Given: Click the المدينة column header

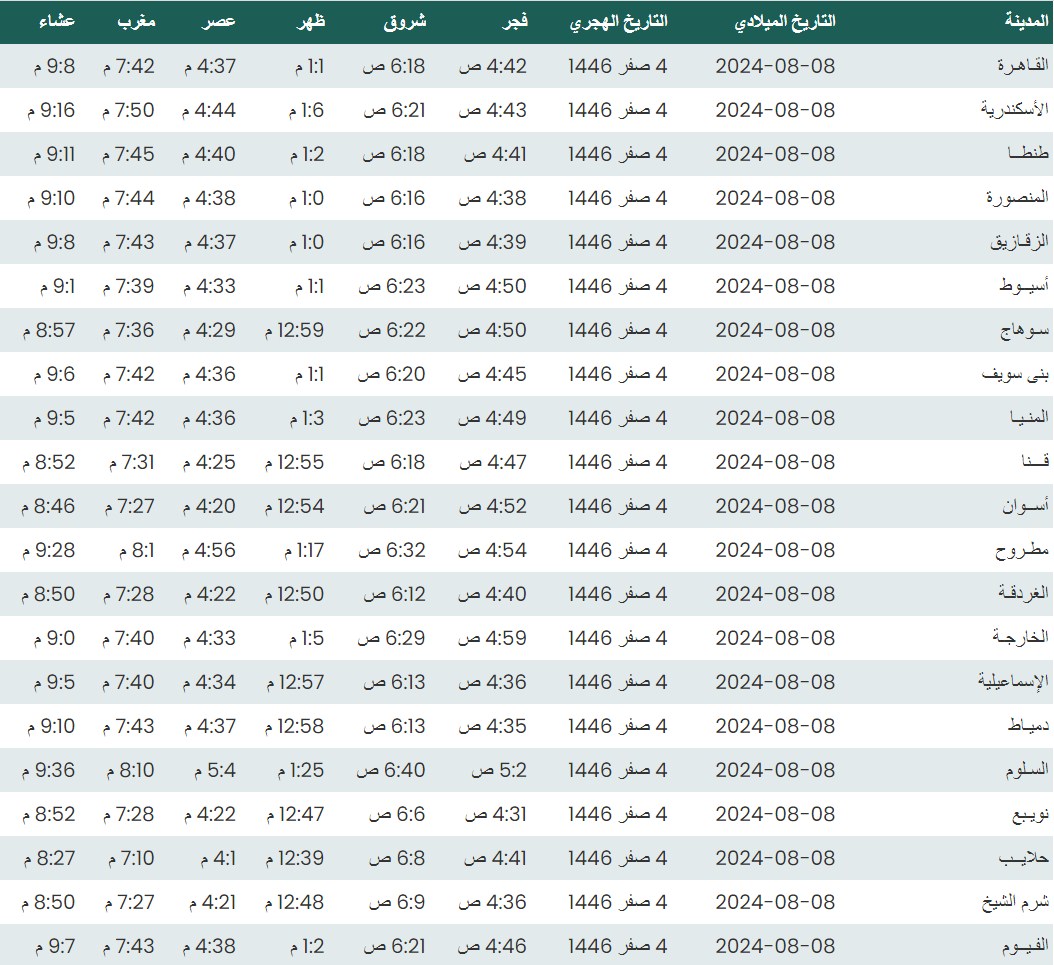Looking at the screenshot, I should (x=1027, y=21).
